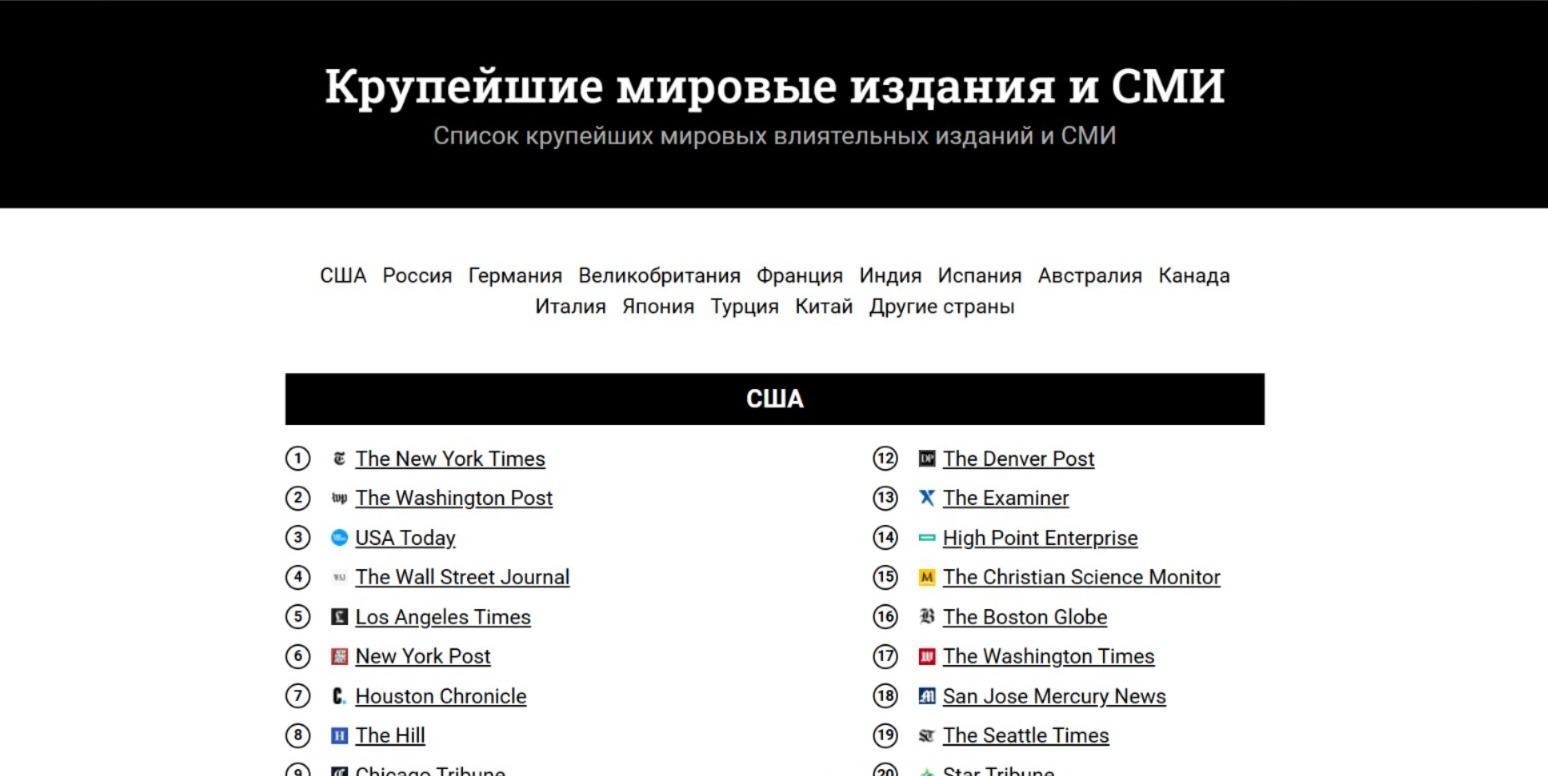The image size is (1548, 776).
Task: Open the High Point Enterprise link
Action: click(1040, 537)
